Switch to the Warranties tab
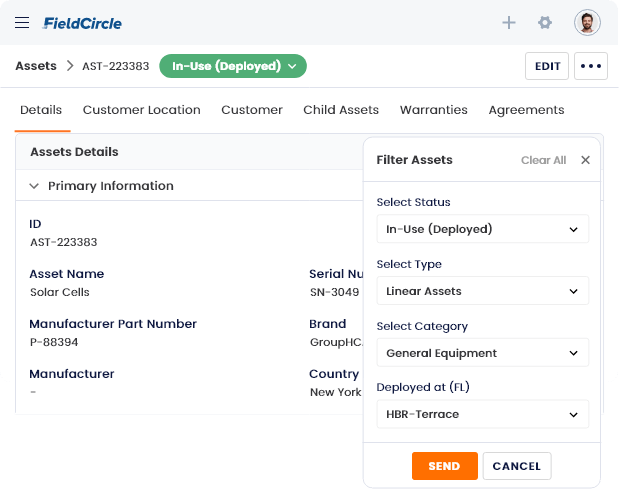This screenshot has width=619, height=489. (433, 110)
